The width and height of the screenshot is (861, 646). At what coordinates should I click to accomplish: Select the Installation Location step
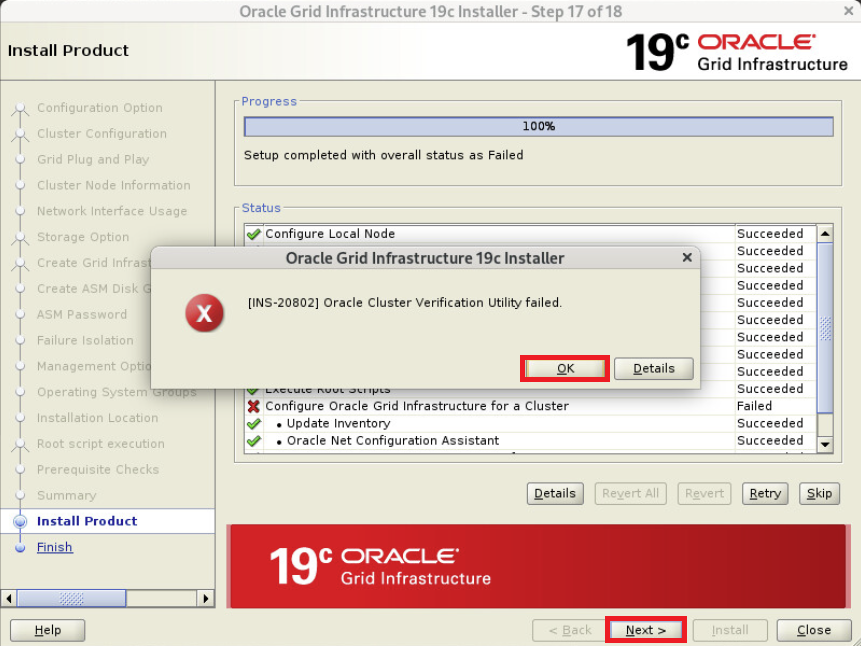click(98, 417)
